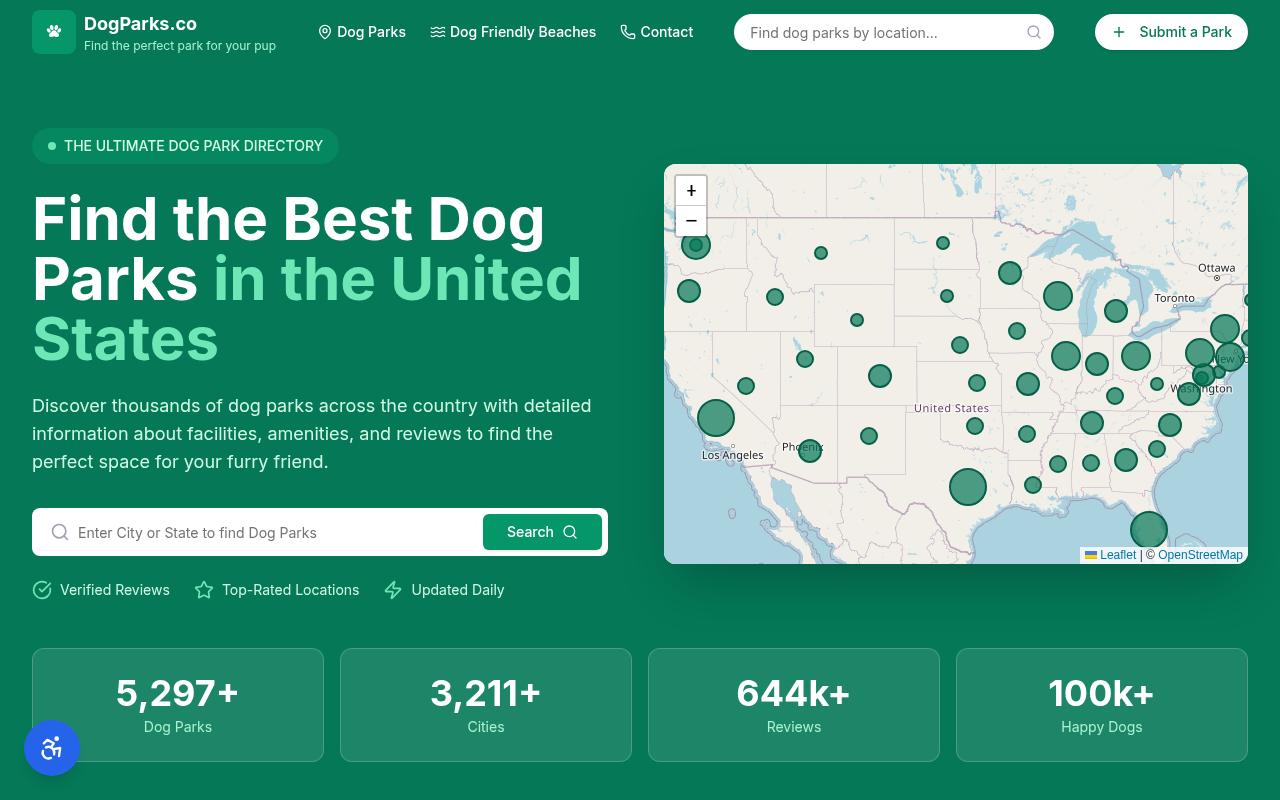Click the 644k+ Reviews stat card
Image resolution: width=1280 pixels, height=800 pixels.
[794, 705]
